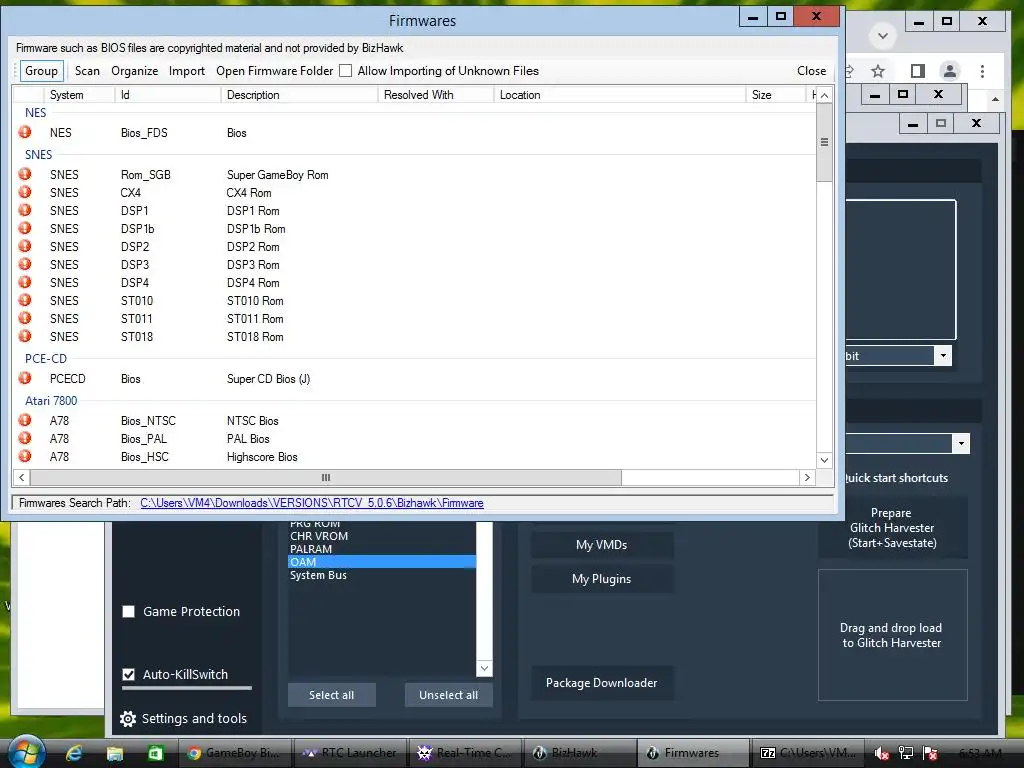Image resolution: width=1024 pixels, height=768 pixels.
Task: Open the combo box above Quick start shortcuts
Action: (x=961, y=443)
